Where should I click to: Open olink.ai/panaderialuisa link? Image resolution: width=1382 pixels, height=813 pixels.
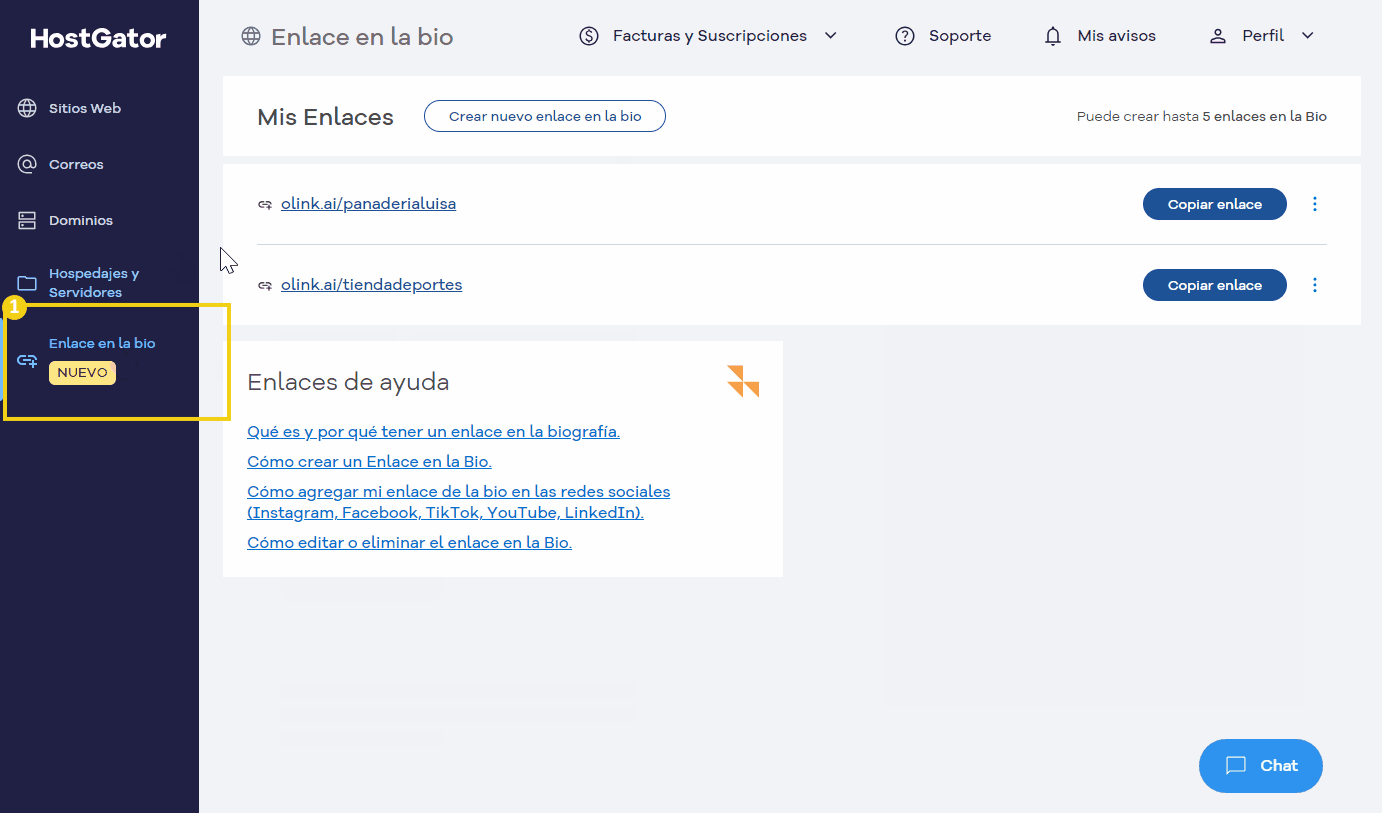tap(368, 204)
